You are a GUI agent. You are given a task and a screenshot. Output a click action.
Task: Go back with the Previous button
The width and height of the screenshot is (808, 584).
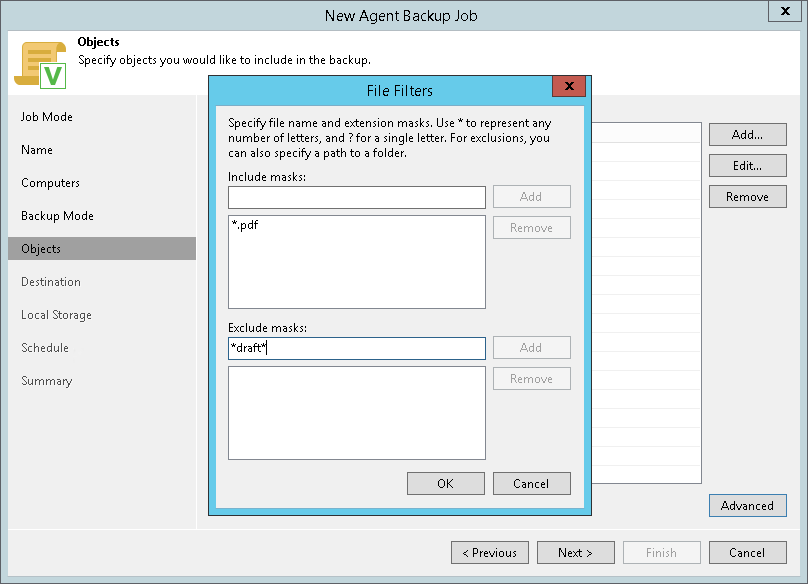(x=489, y=553)
